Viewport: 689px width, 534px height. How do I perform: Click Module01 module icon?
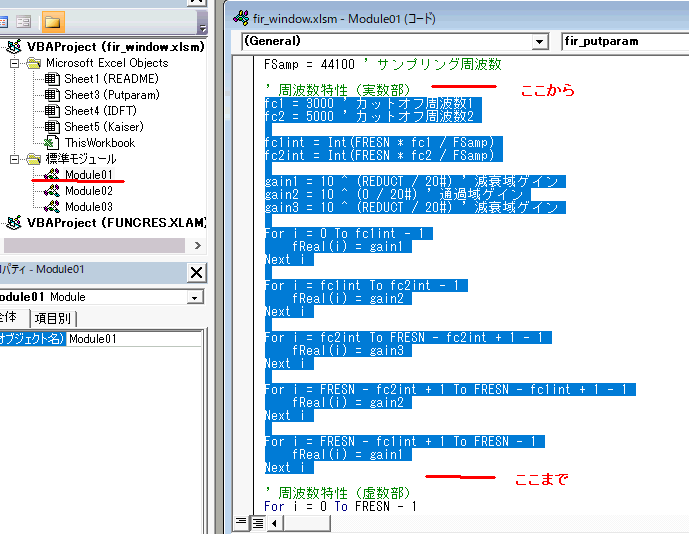pos(52,174)
